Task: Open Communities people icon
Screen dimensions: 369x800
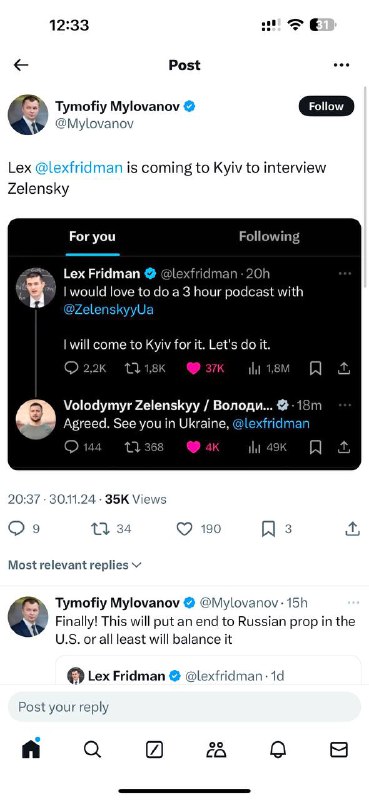Action: point(216,749)
